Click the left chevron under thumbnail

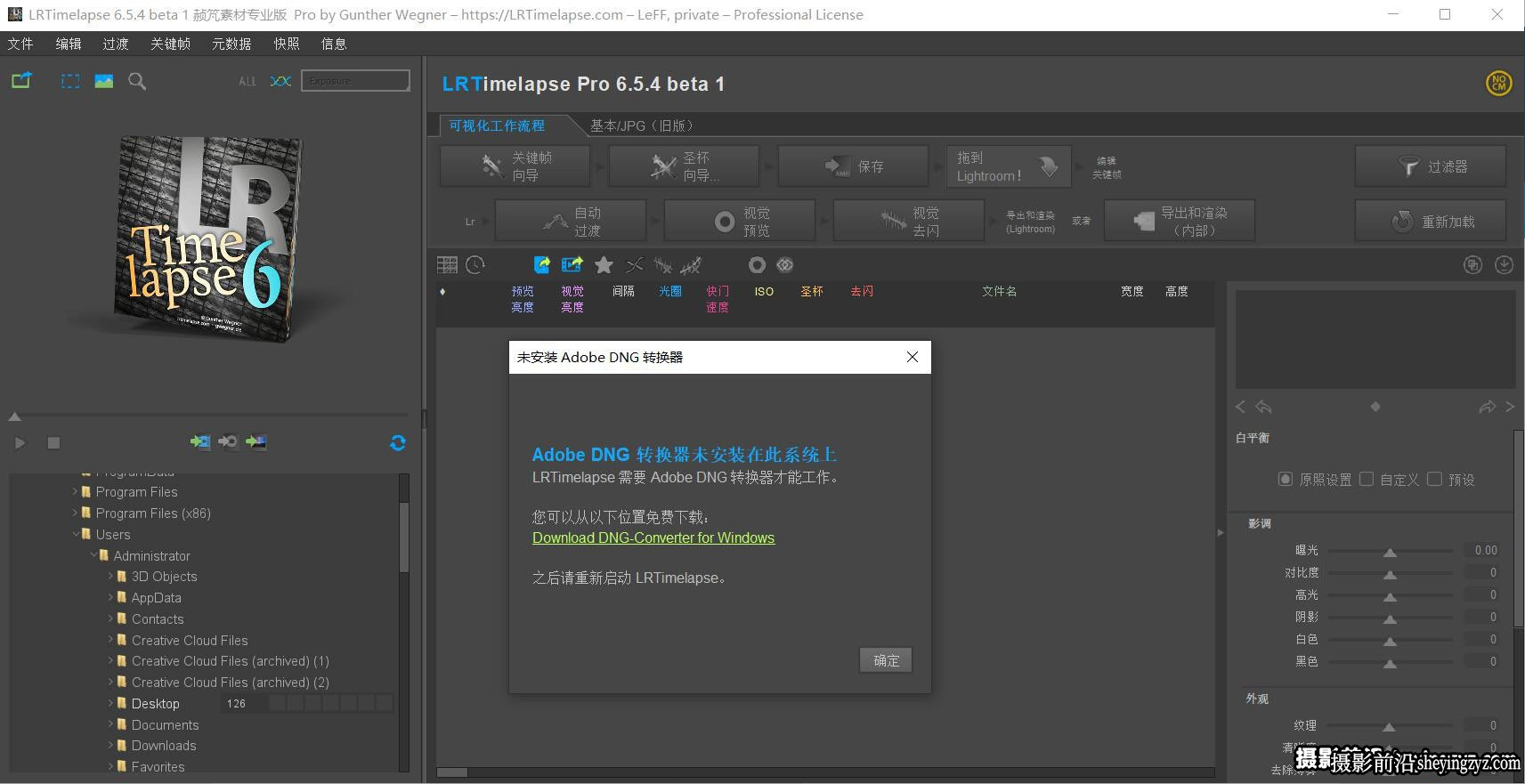point(1240,407)
